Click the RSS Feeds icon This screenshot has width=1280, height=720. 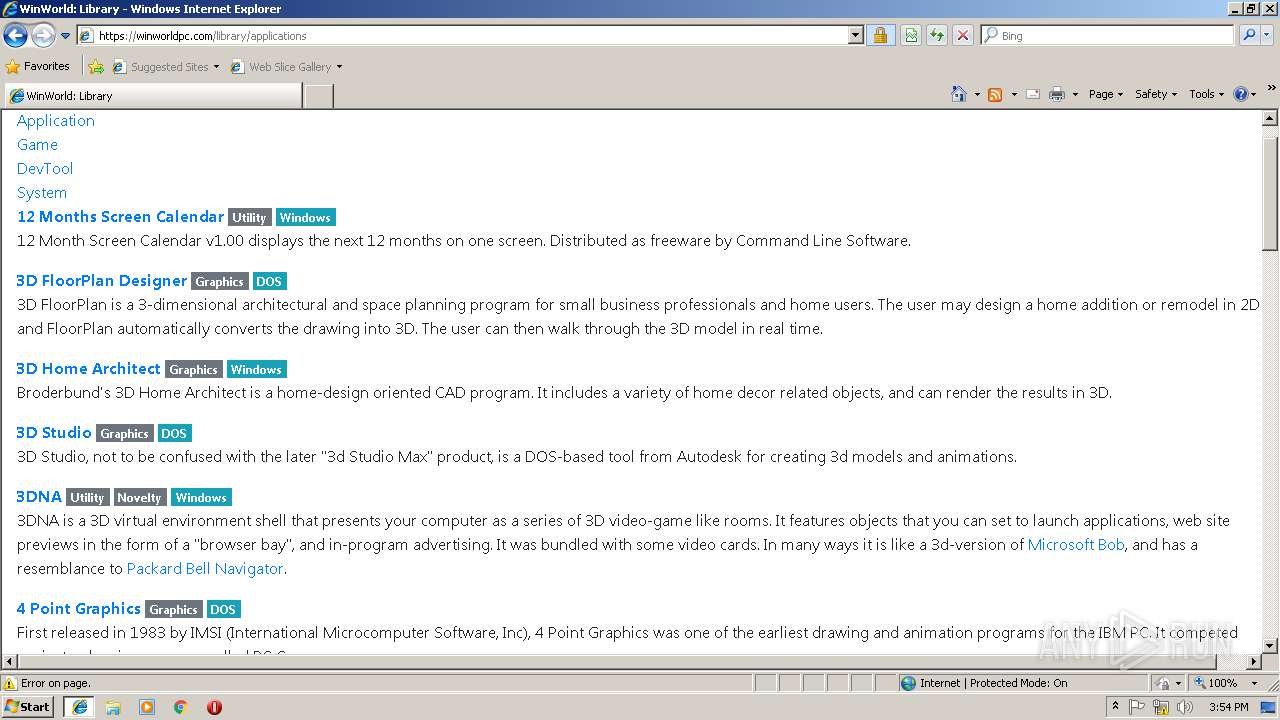click(x=995, y=94)
